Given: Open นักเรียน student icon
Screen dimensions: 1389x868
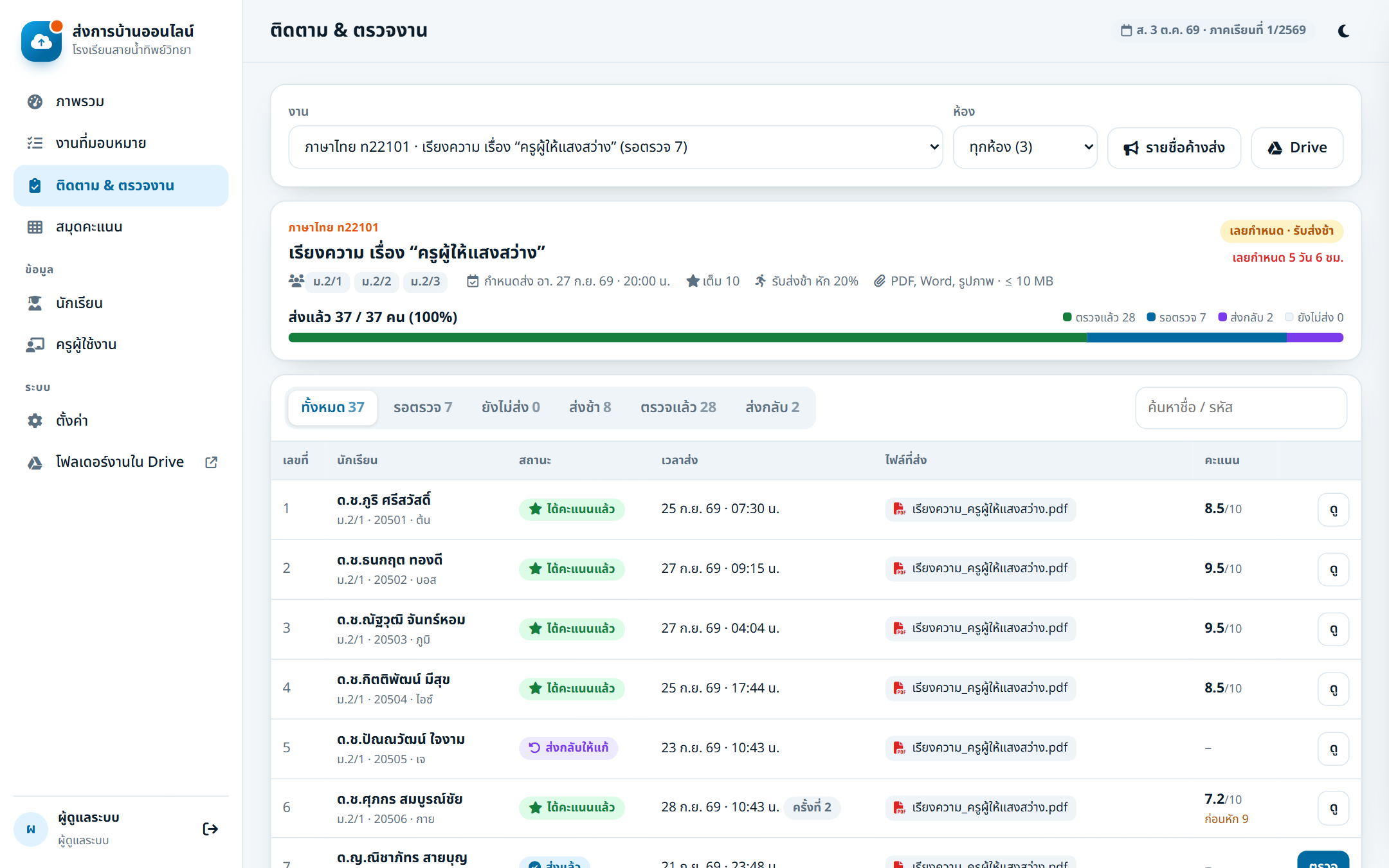Looking at the screenshot, I should 35,303.
